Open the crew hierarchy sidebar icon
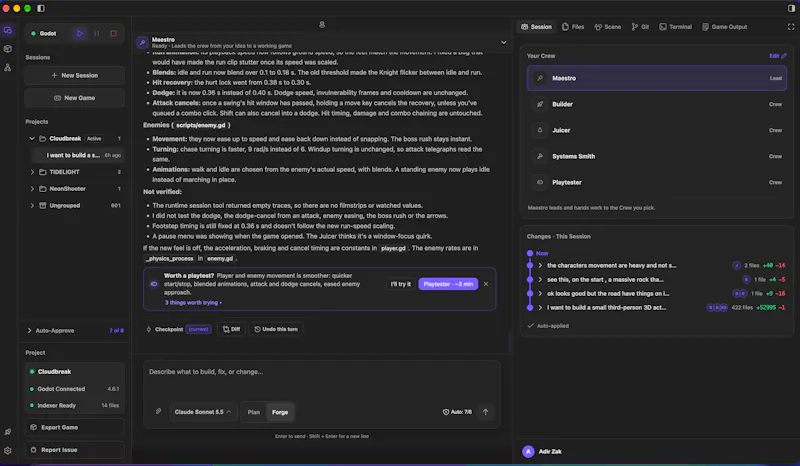 (8, 67)
